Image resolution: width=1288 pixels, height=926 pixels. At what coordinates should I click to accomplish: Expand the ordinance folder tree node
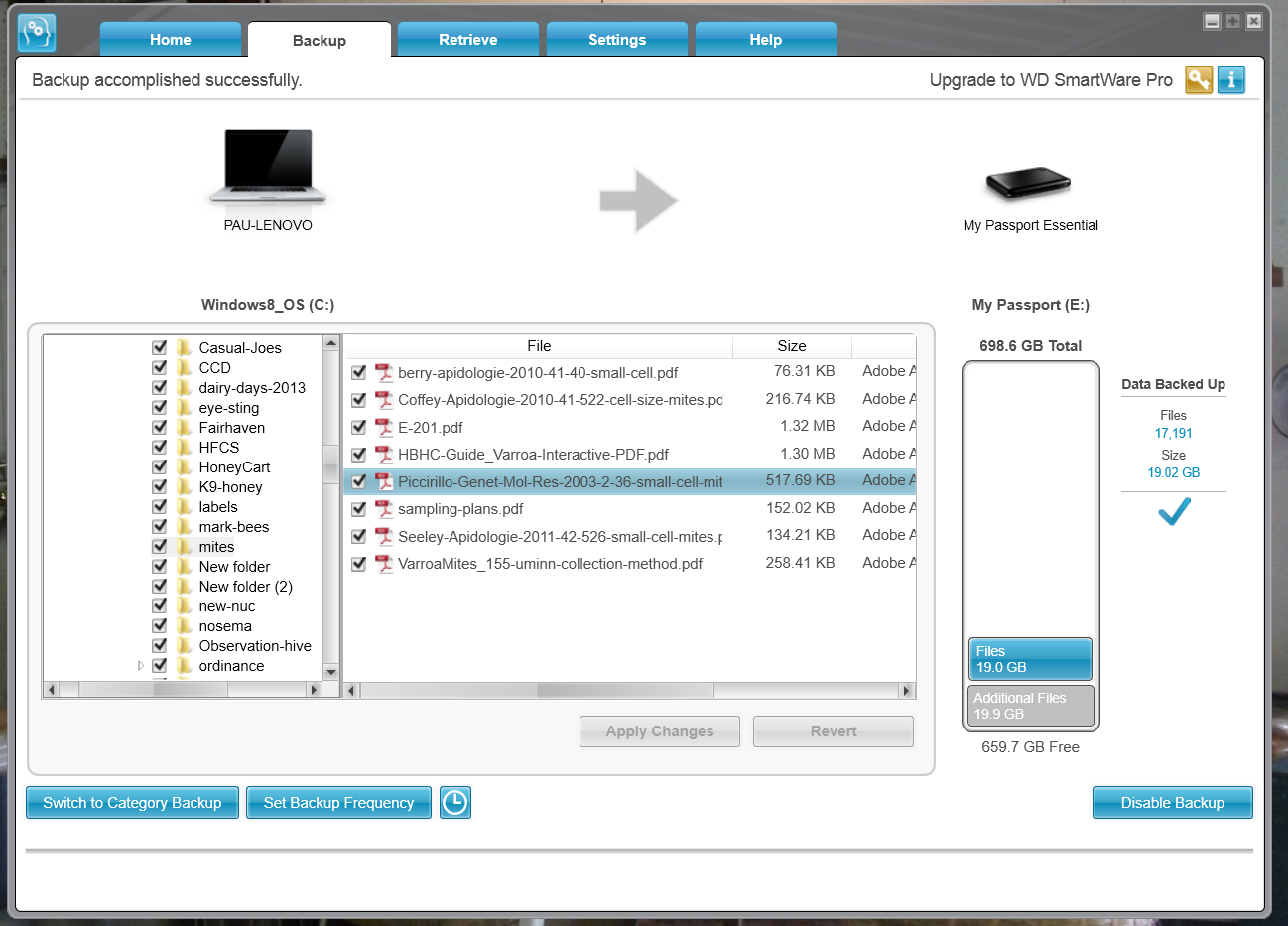pyautogui.click(x=141, y=665)
